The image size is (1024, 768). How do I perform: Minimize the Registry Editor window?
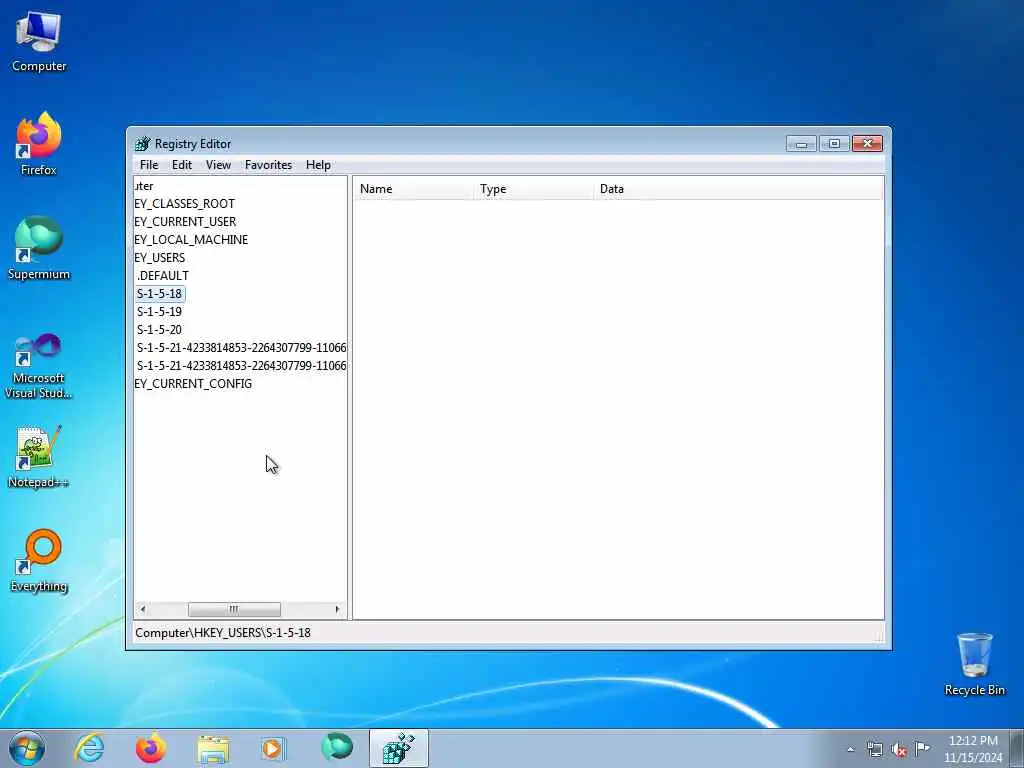tap(801, 144)
